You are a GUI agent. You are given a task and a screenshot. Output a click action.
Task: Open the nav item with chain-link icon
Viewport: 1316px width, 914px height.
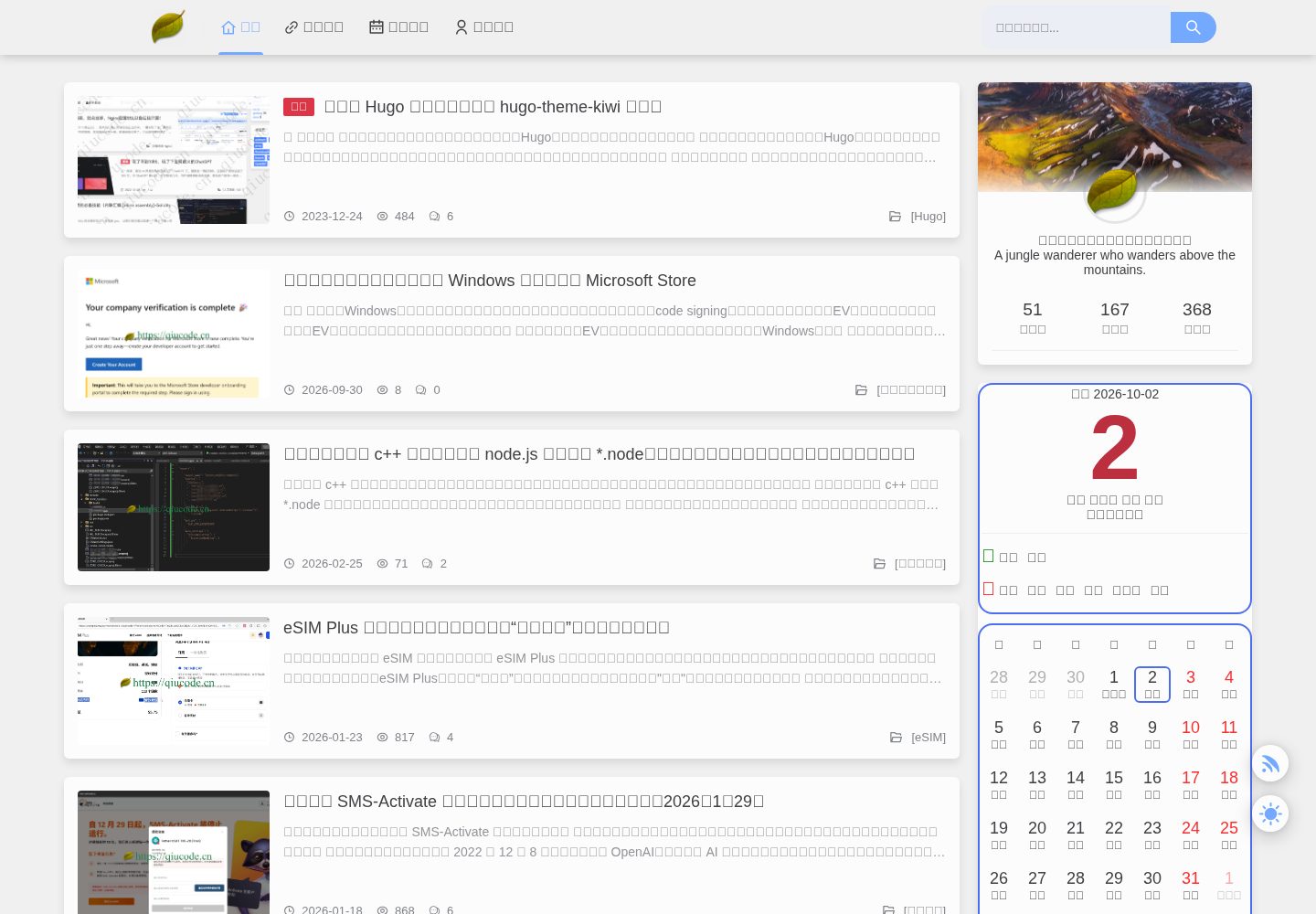(313, 27)
